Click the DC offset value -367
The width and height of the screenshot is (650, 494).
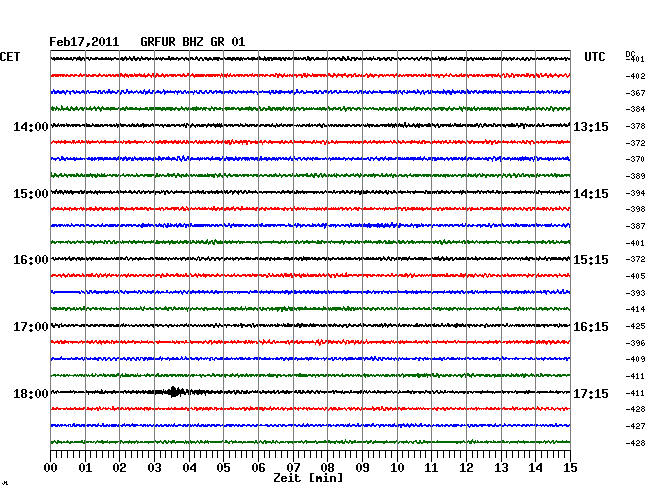(x=635, y=93)
